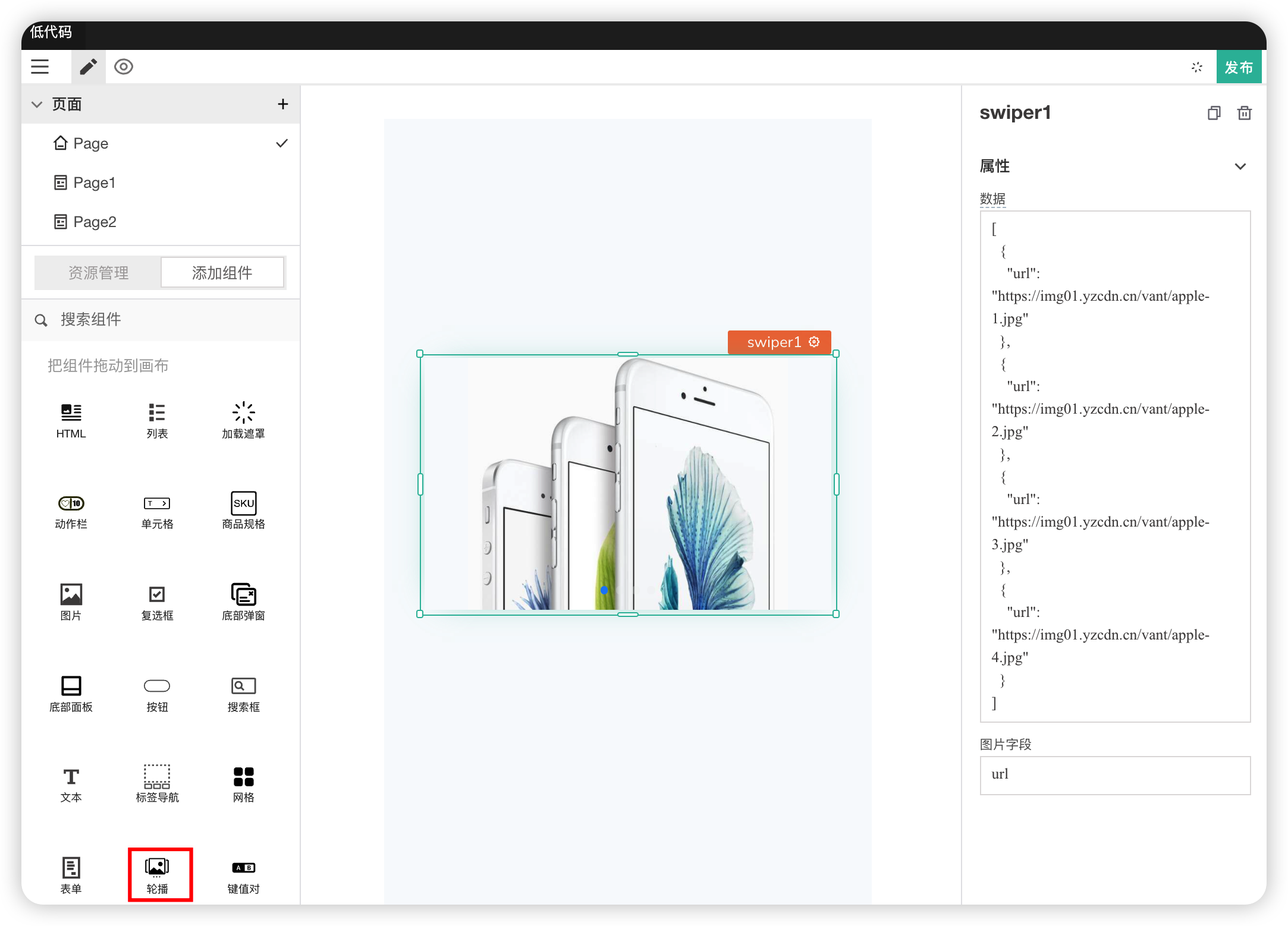The image size is (1288, 926).
Task: Switch to 添加组件 tab
Action: [x=222, y=273]
